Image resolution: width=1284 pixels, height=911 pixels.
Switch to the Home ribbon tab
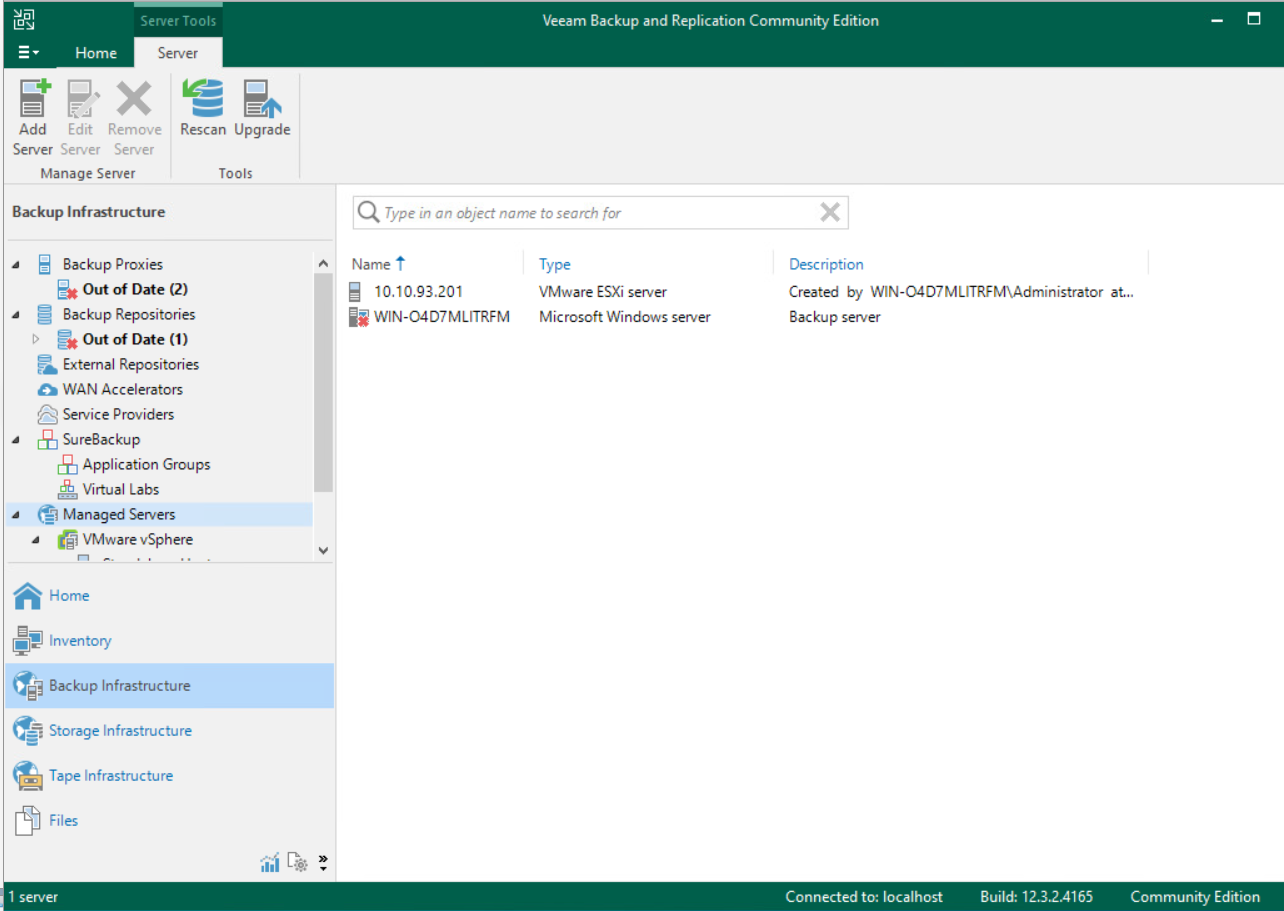[x=96, y=53]
